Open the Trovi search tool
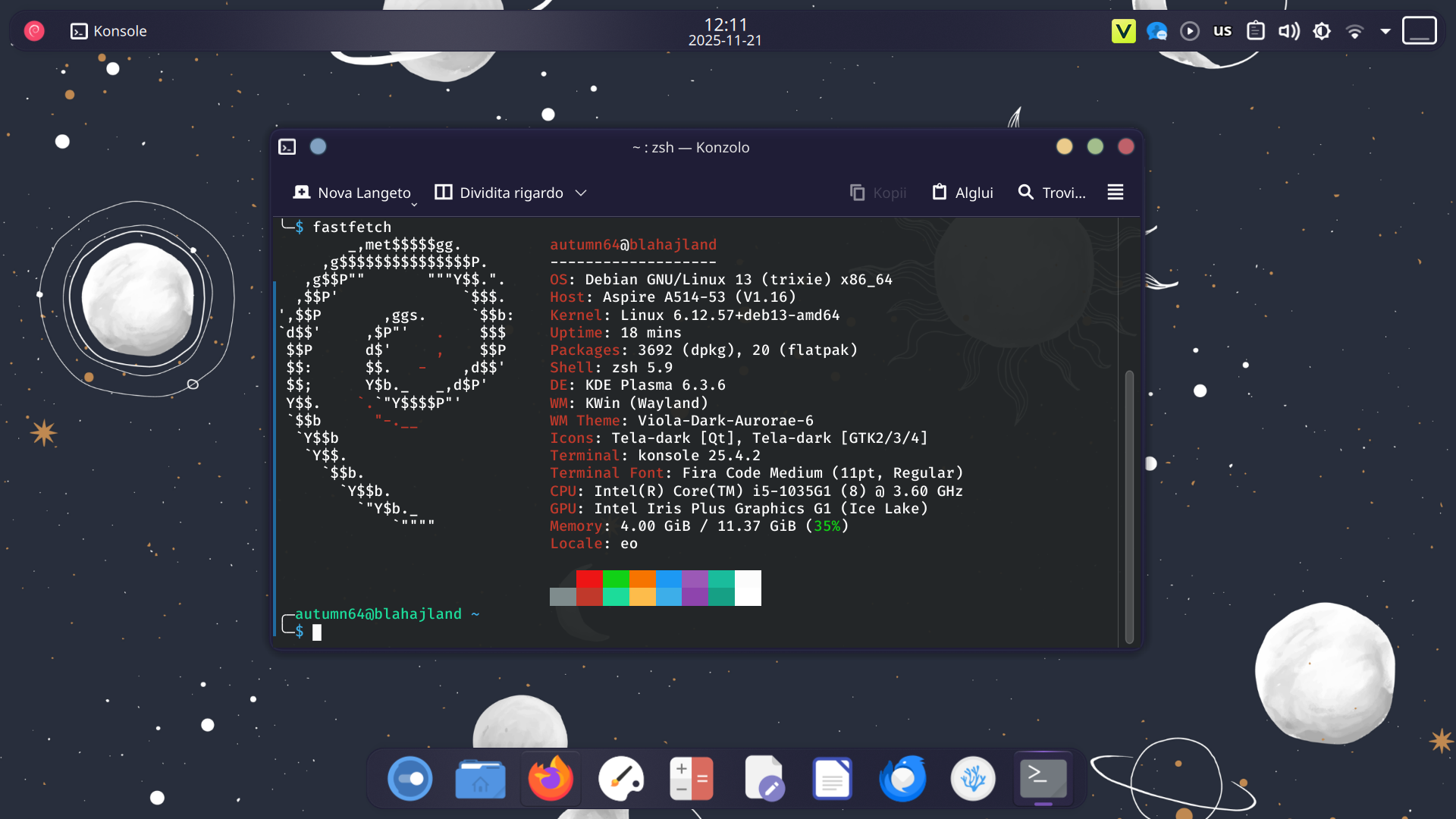This screenshot has width=1456, height=819. [x=1052, y=193]
